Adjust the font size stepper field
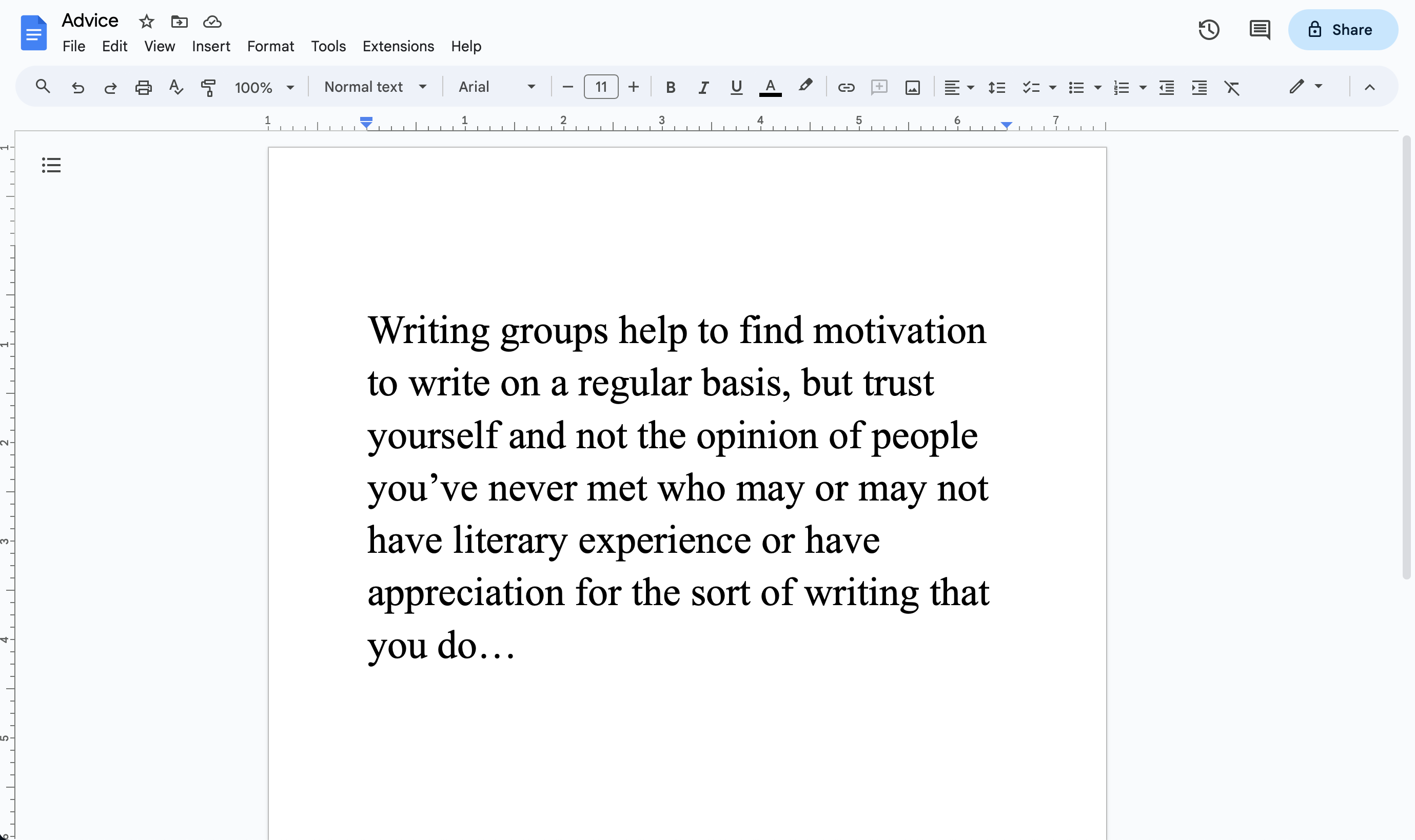This screenshot has width=1415, height=840. [x=600, y=86]
